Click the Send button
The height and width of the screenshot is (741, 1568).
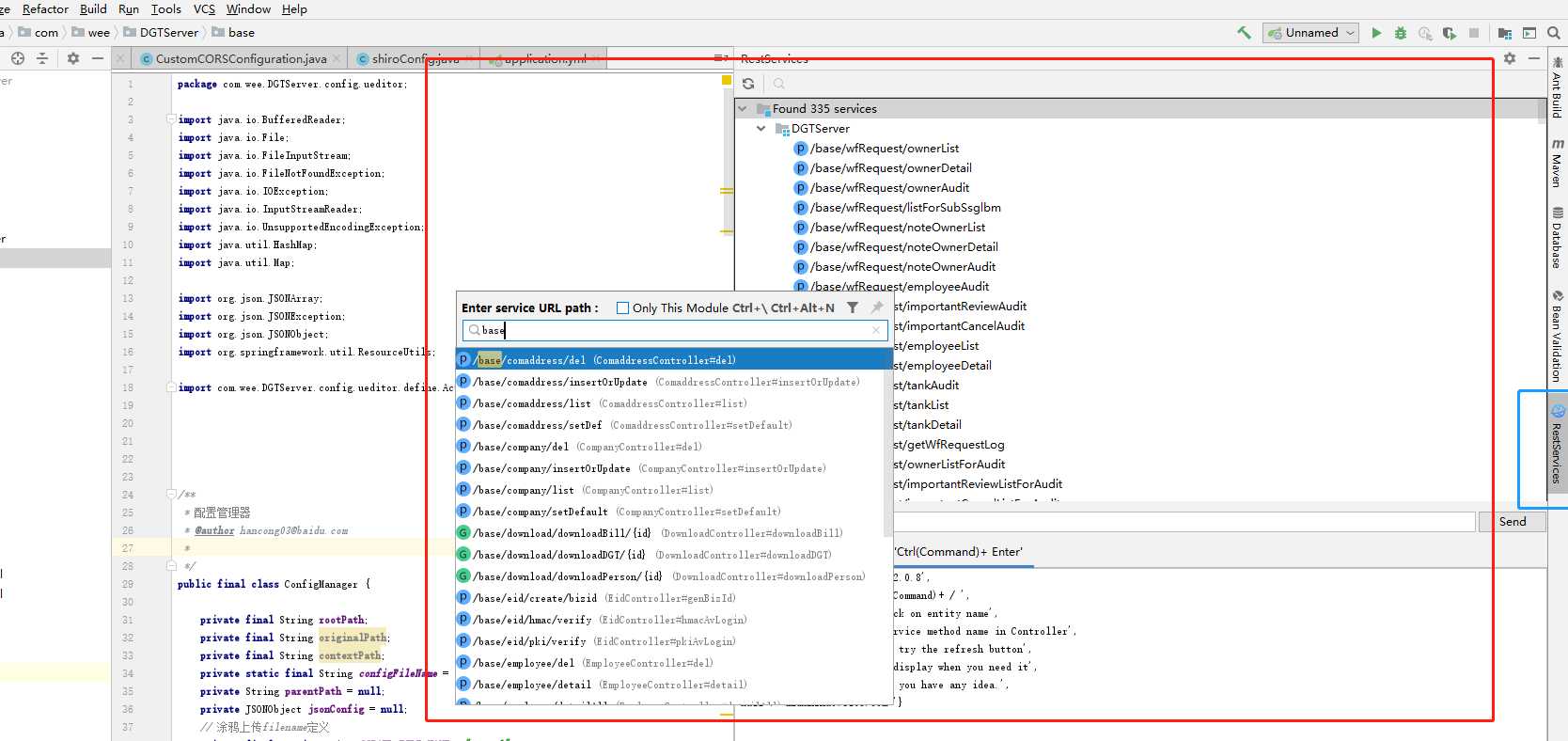click(1513, 522)
